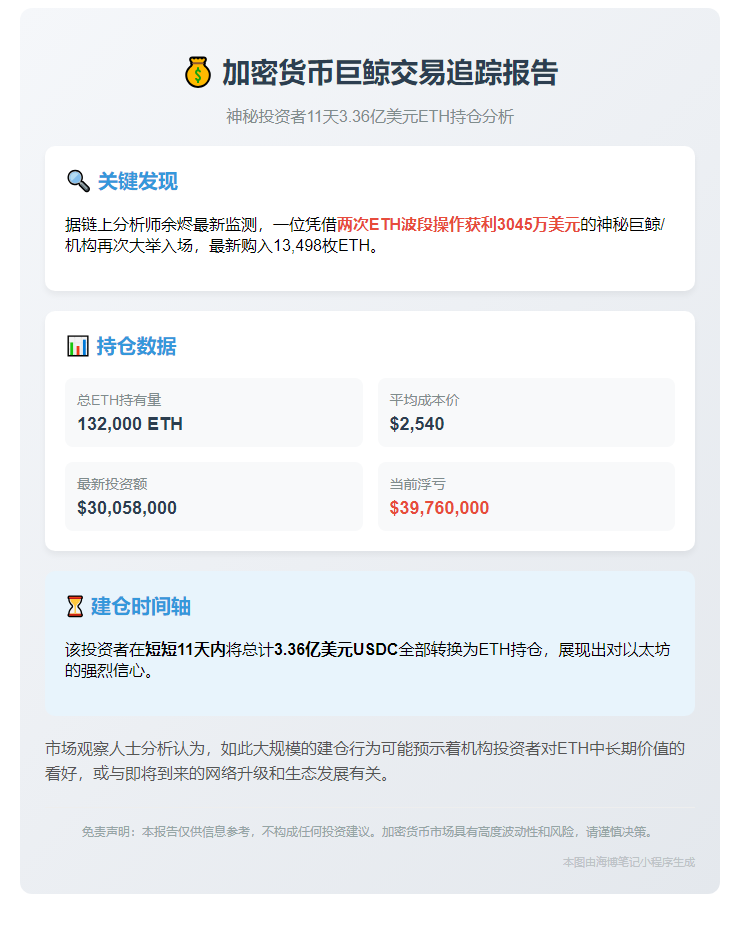Click the value 132,000 ETH
Image resolution: width=740 pixels, height=925 pixels.
pos(130,424)
